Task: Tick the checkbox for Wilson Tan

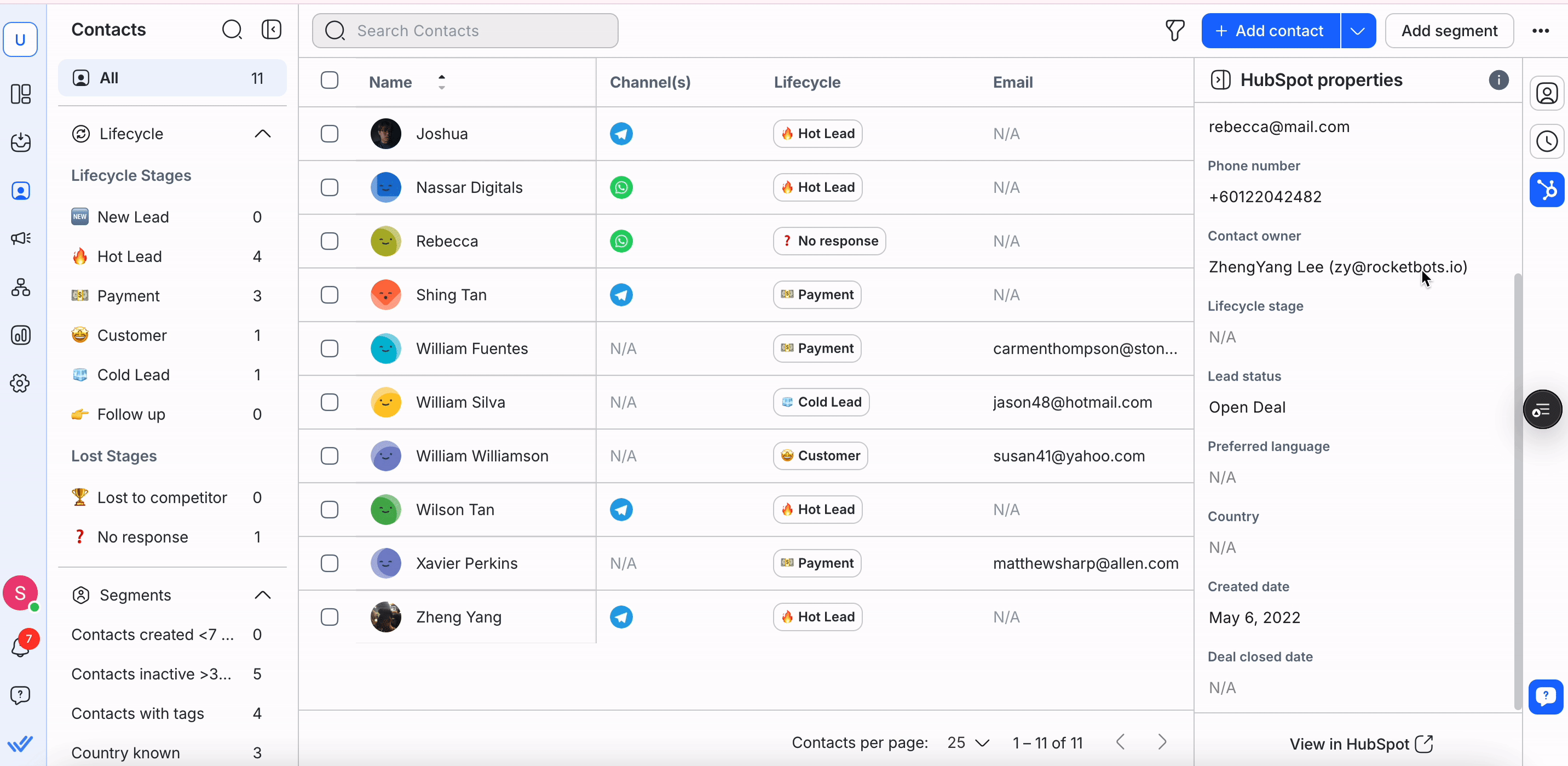Action: (329, 509)
